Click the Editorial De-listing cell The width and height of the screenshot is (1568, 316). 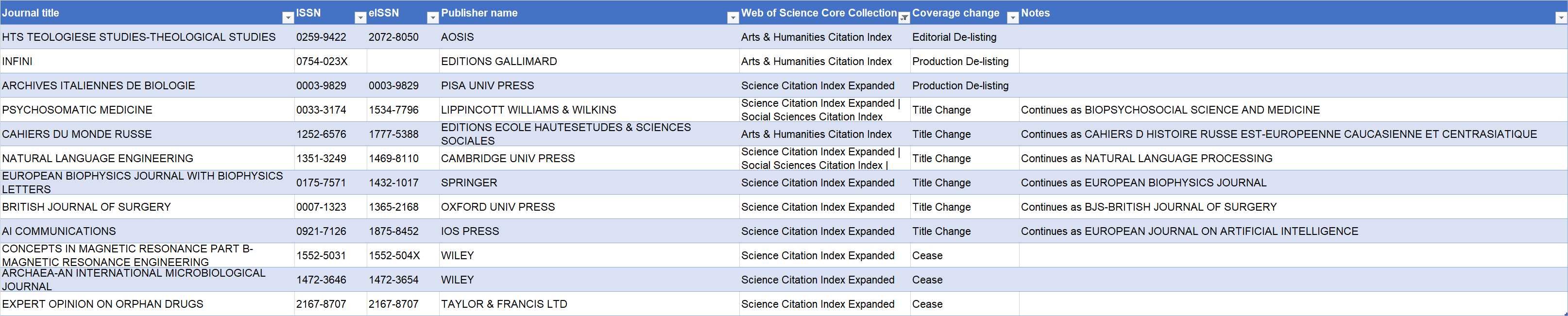(x=965, y=37)
